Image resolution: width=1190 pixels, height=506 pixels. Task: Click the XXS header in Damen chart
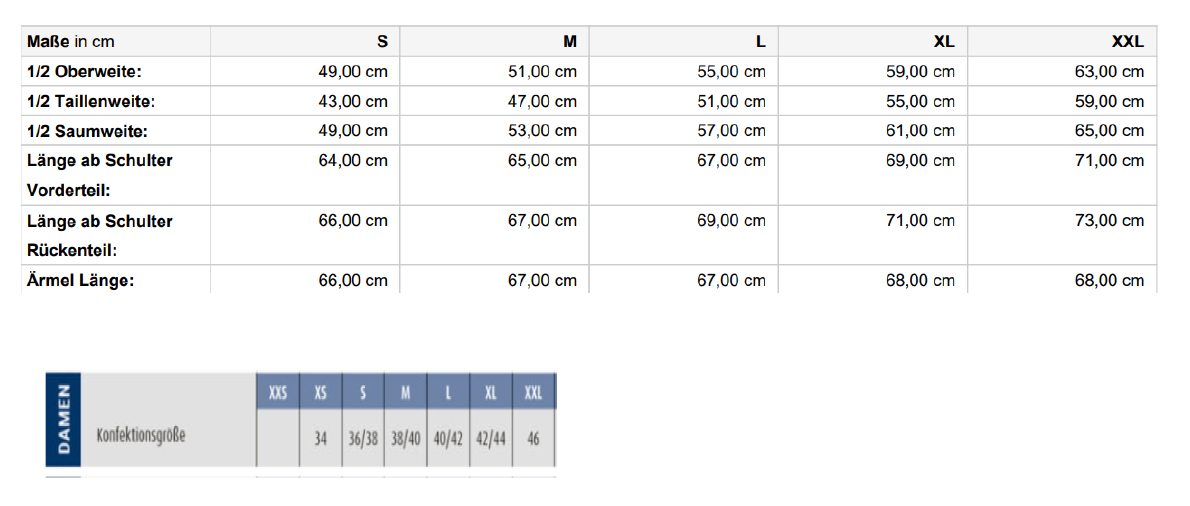279,394
